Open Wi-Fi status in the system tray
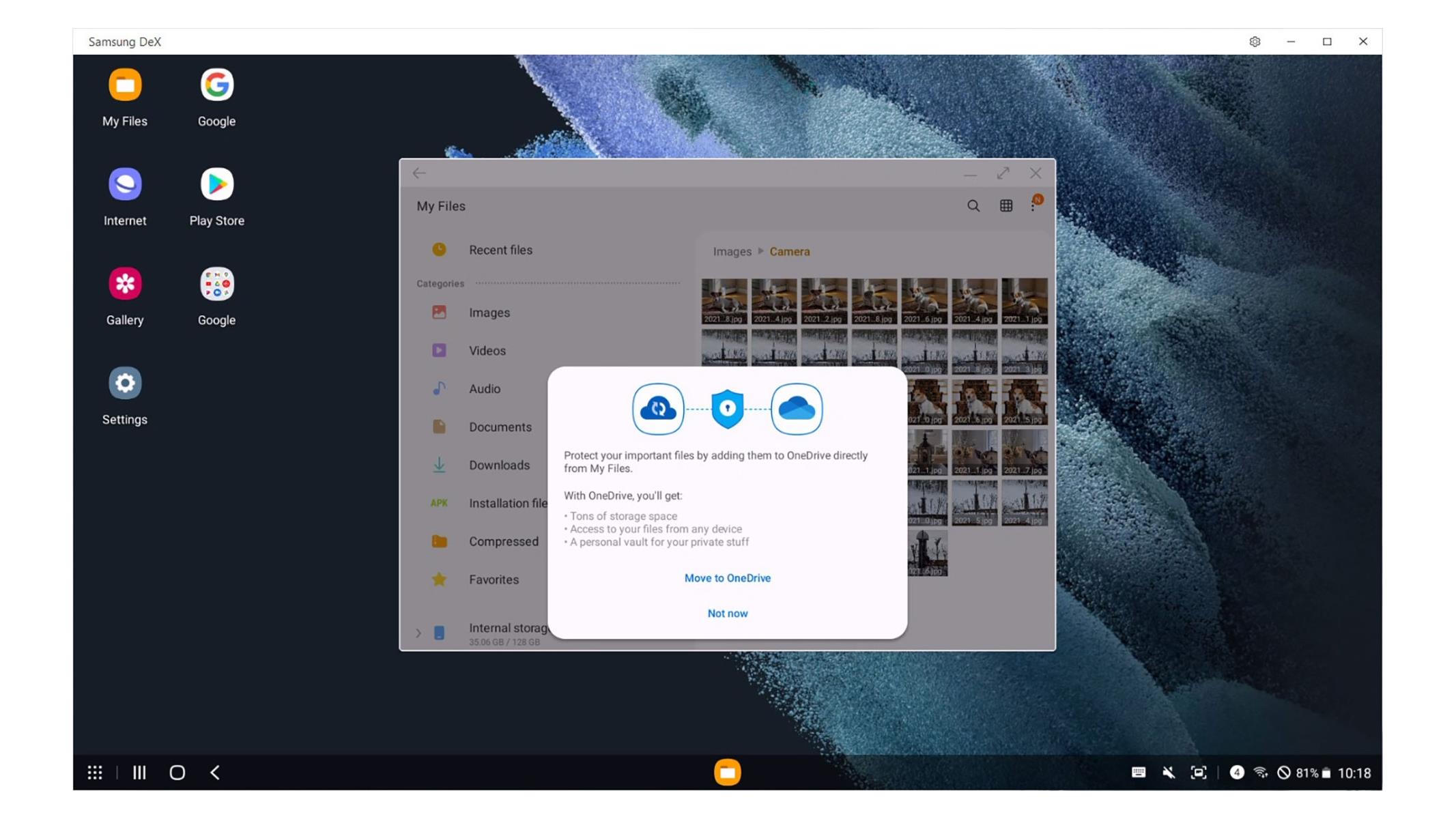The height and width of the screenshot is (819, 1456). tap(1261, 773)
